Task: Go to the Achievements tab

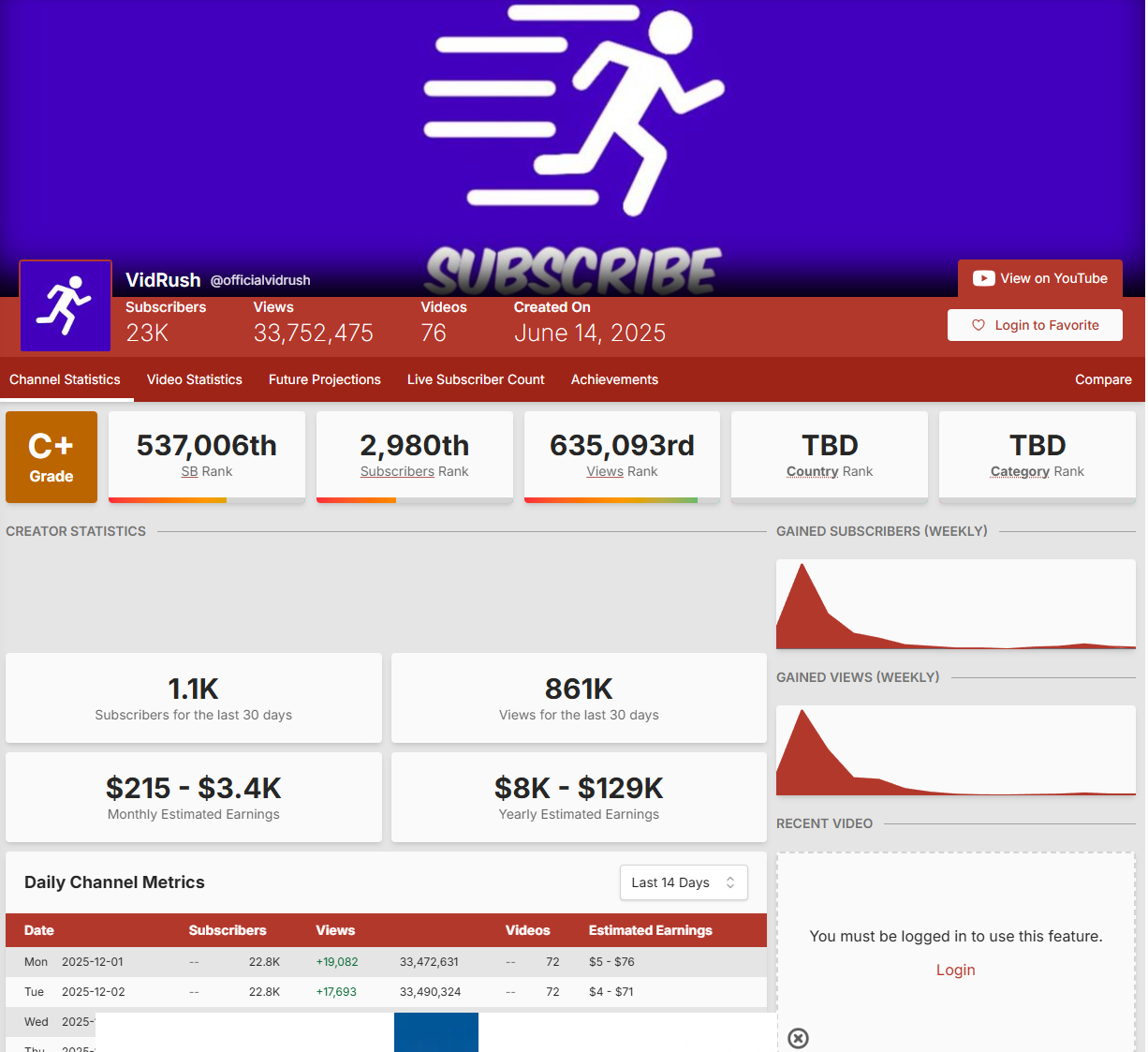Action: click(x=614, y=379)
